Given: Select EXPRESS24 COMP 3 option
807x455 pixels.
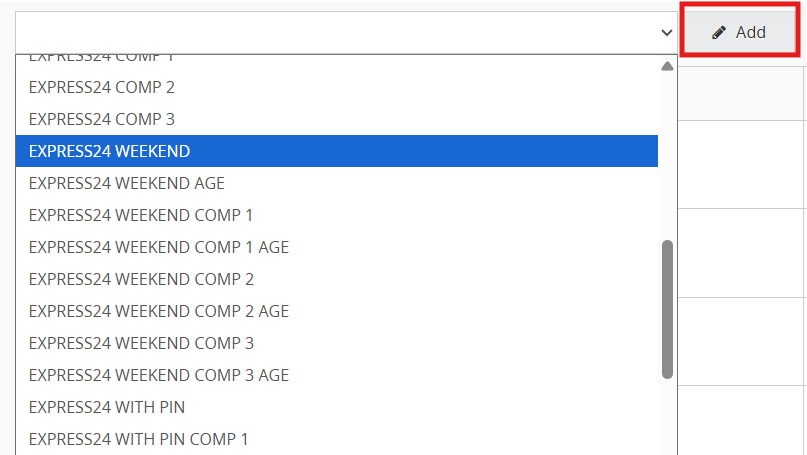Looking at the screenshot, I should pos(102,119).
